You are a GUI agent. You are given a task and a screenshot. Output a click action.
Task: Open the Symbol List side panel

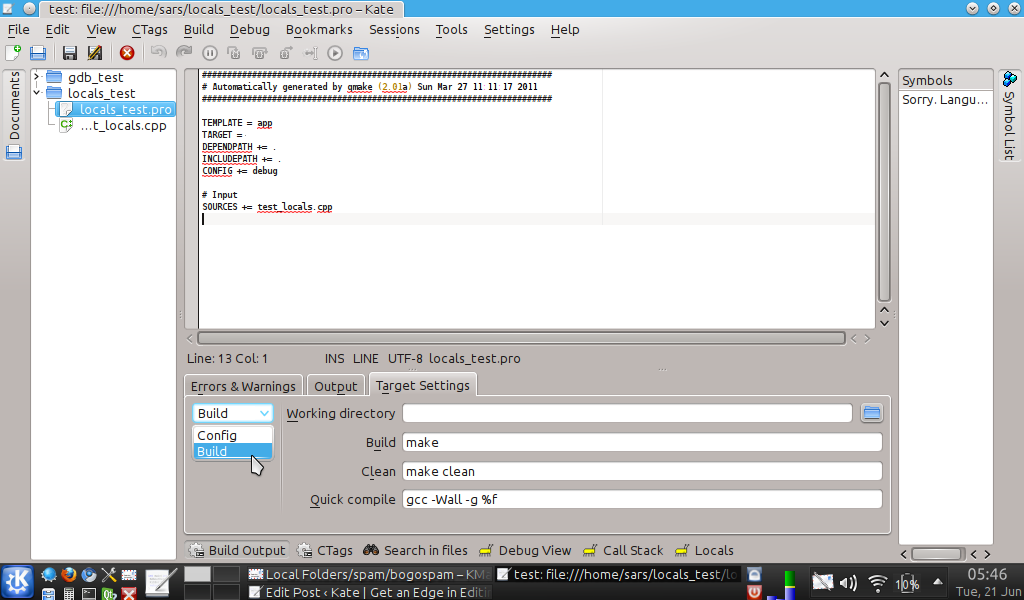click(x=1008, y=115)
